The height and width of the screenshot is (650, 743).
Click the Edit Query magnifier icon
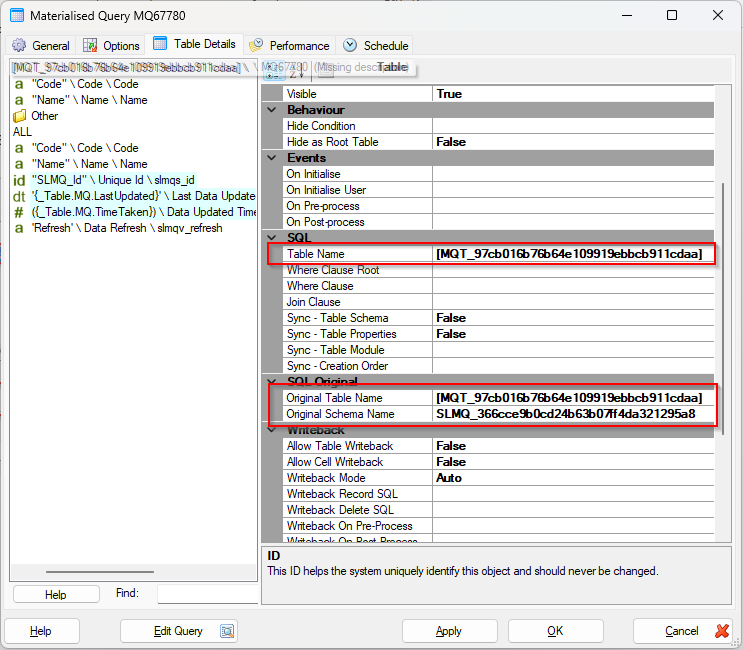(x=227, y=631)
